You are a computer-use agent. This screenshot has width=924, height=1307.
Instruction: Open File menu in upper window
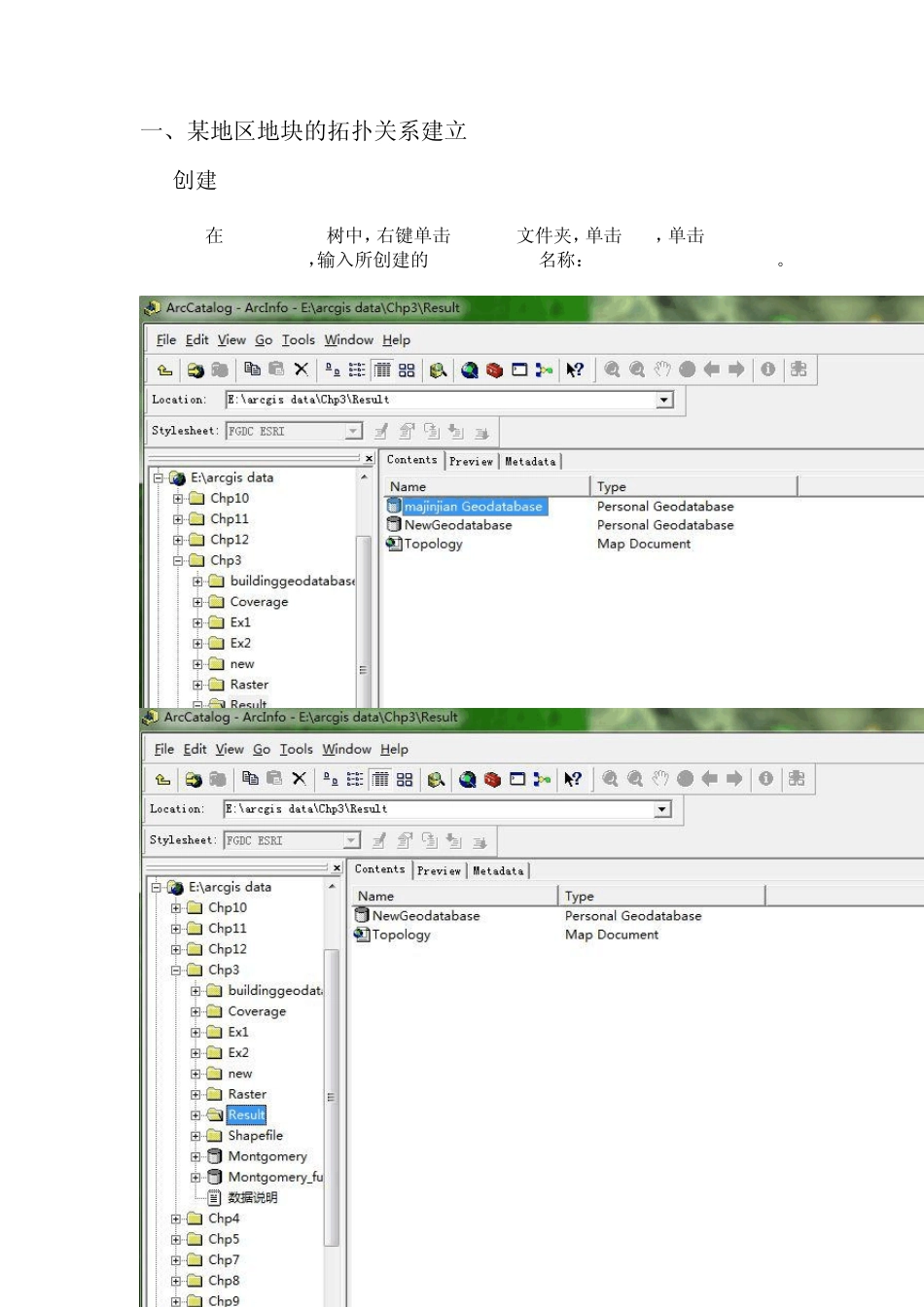pos(166,339)
